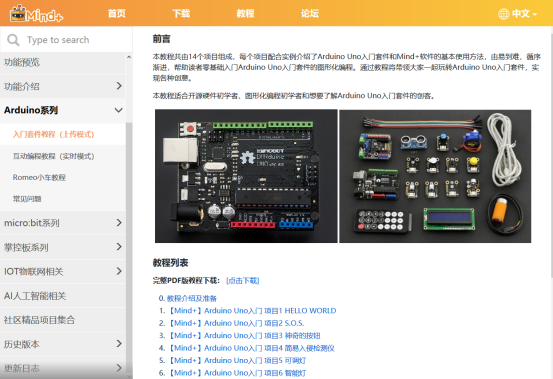Open 社区精品项目集合 sidebar entry

63,320
